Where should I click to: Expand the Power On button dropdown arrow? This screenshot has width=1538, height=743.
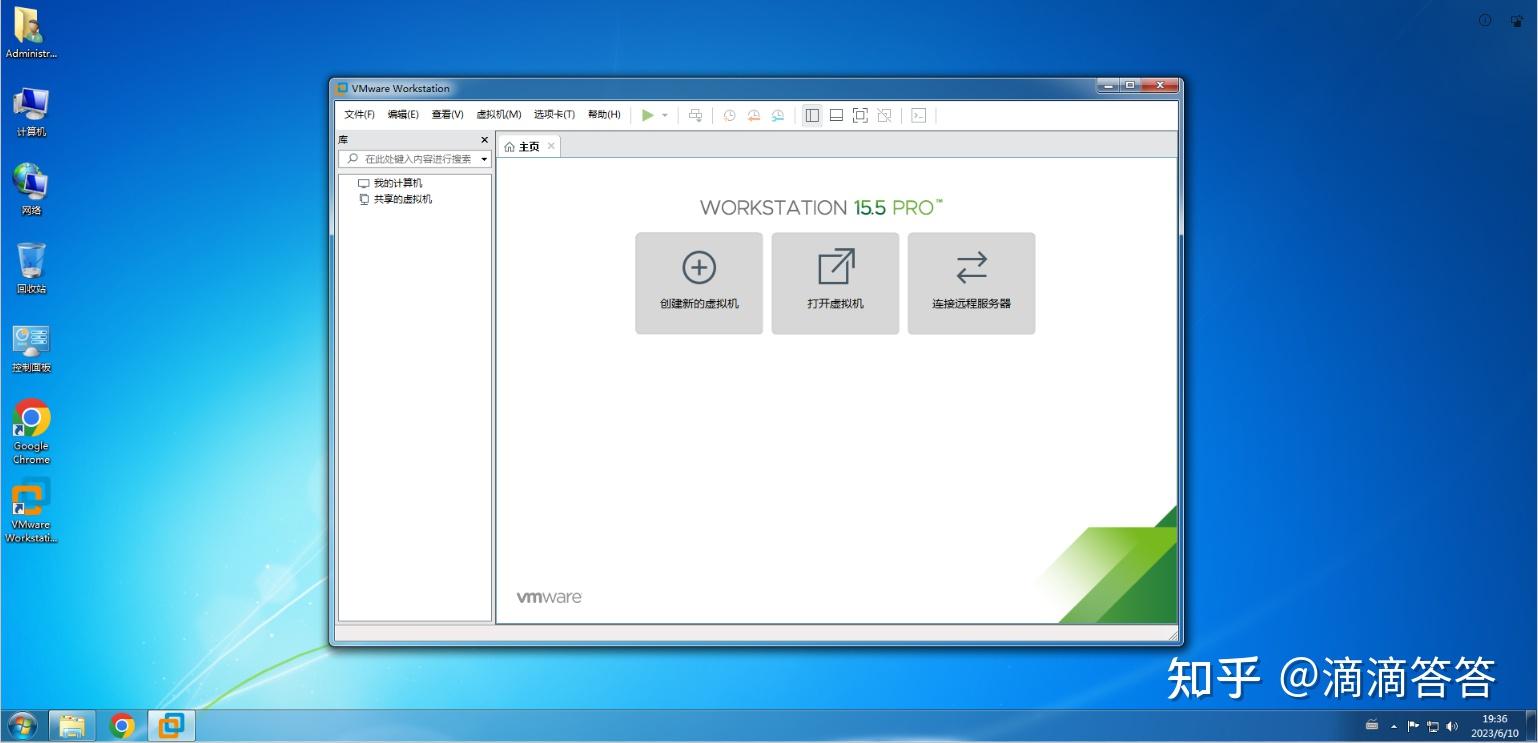664,115
